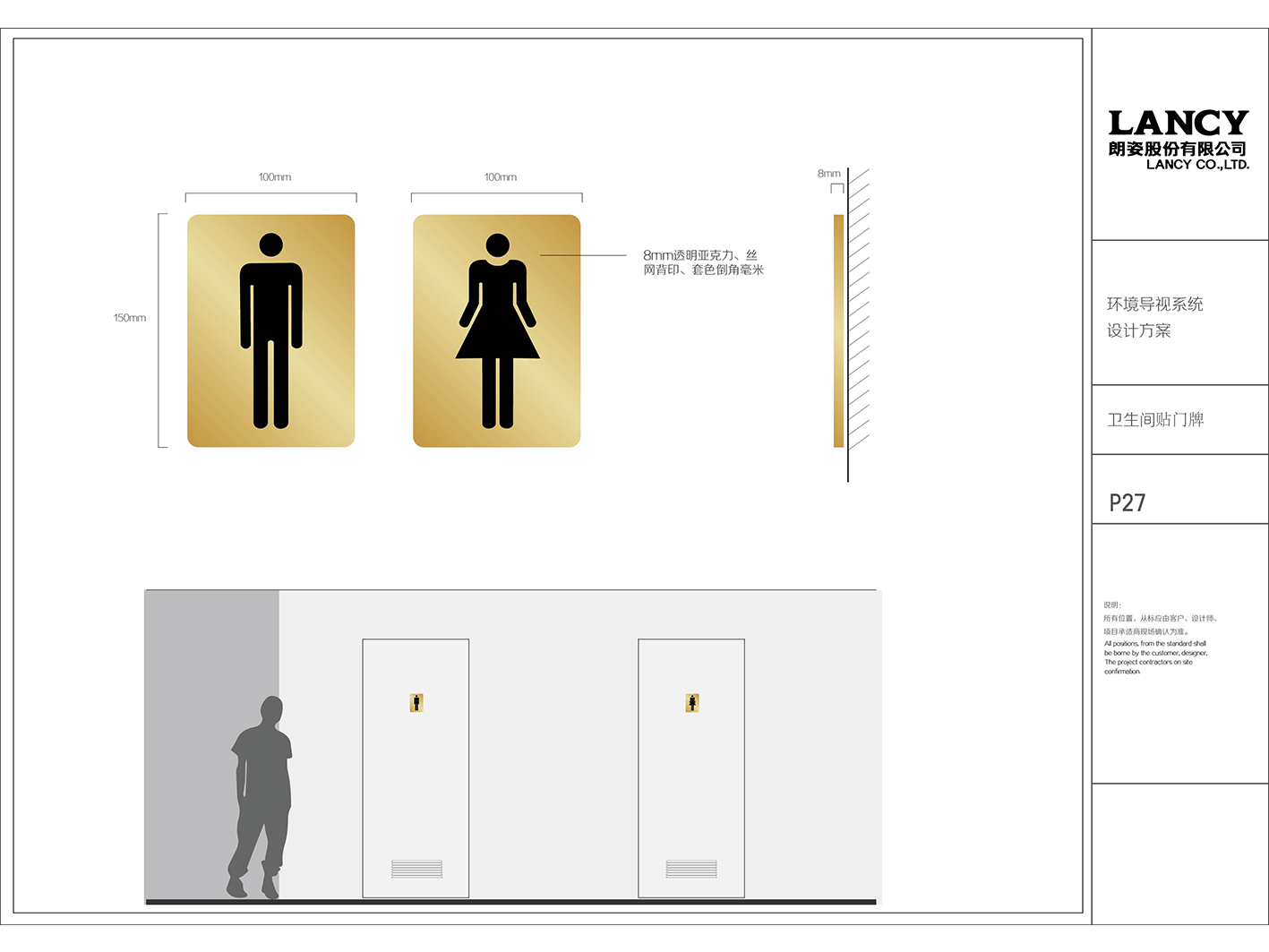Select the P27 page number
Viewport: 1269px width, 952px height.
click(1127, 502)
